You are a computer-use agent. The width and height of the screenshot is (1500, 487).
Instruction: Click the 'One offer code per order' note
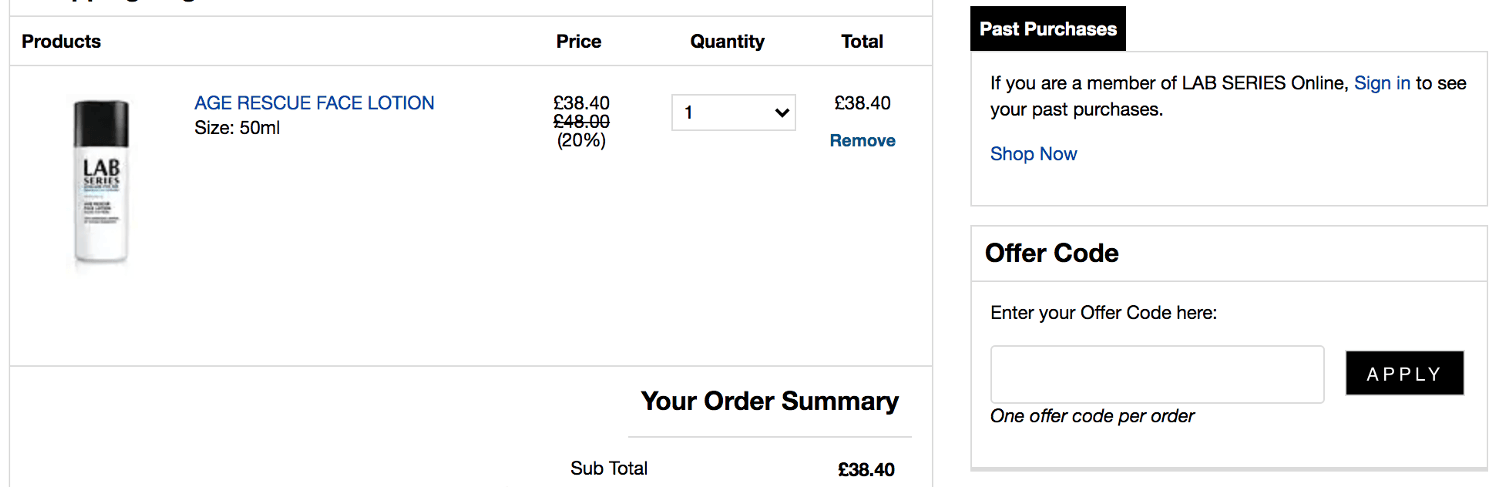[1092, 416]
